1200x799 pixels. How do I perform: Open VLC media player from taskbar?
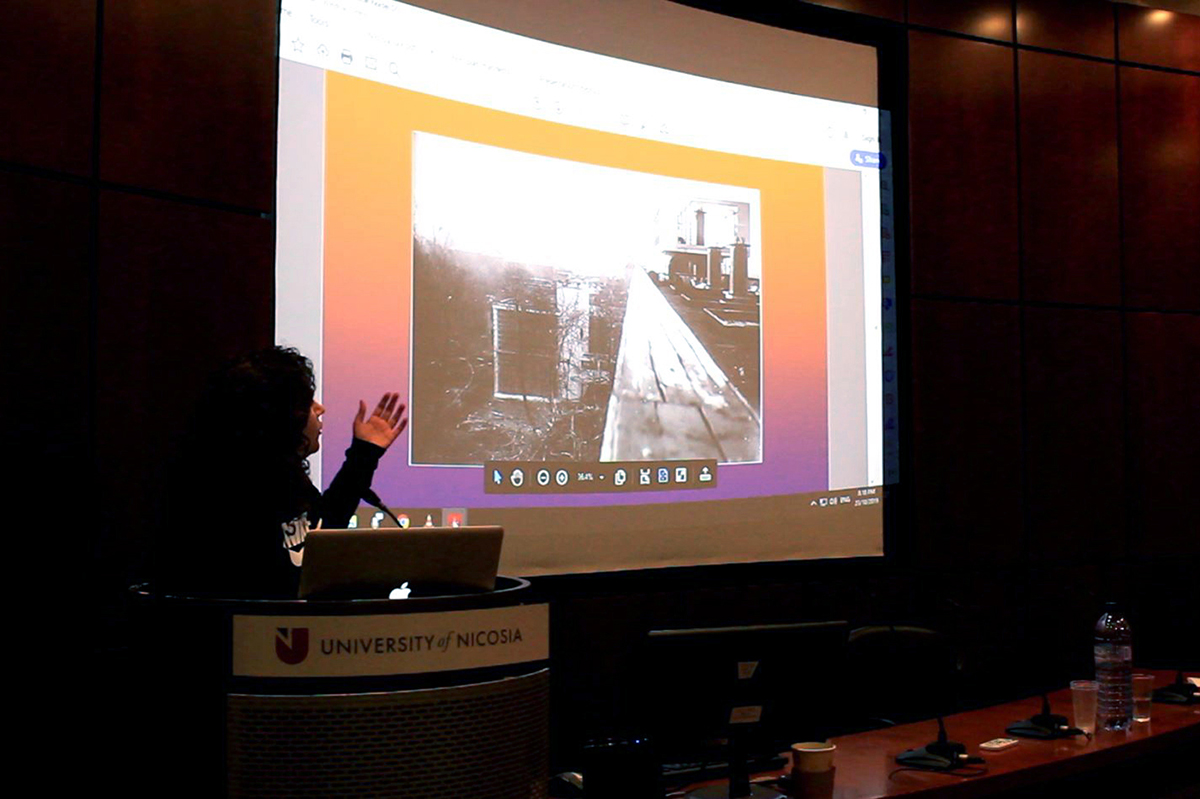[428, 520]
